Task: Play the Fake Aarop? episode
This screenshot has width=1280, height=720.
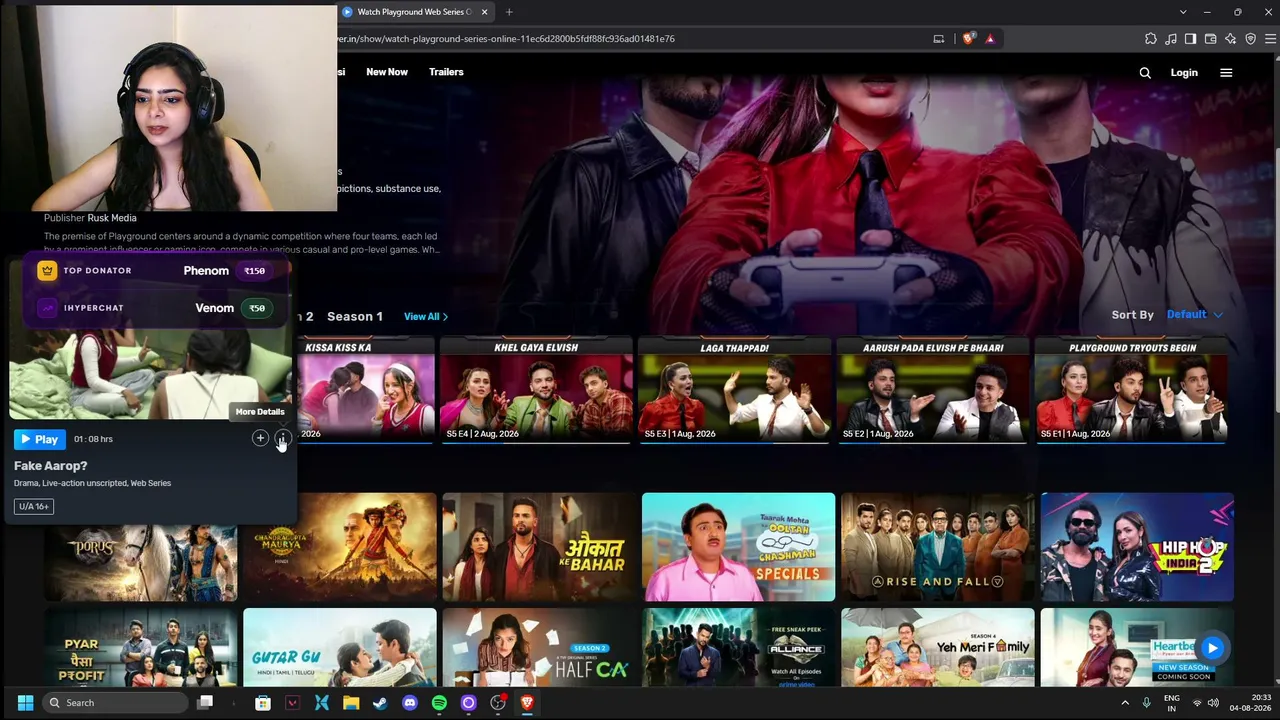Action: 40,439
